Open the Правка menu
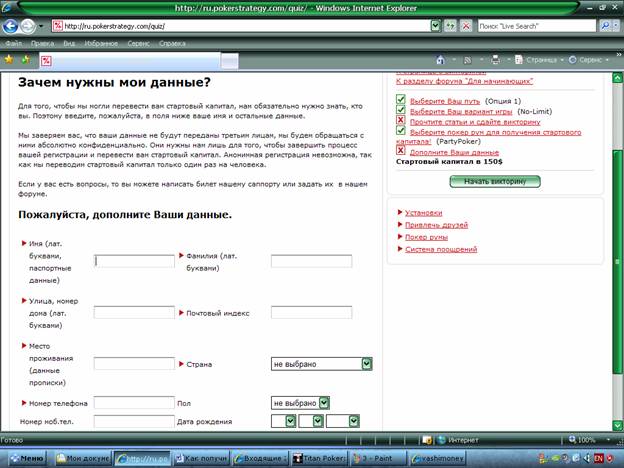The height and width of the screenshot is (468, 624). click(42, 43)
